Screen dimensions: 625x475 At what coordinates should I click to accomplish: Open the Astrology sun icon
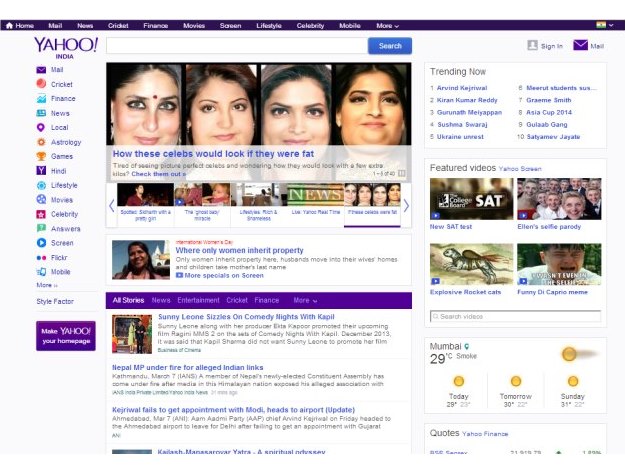(41, 142)
